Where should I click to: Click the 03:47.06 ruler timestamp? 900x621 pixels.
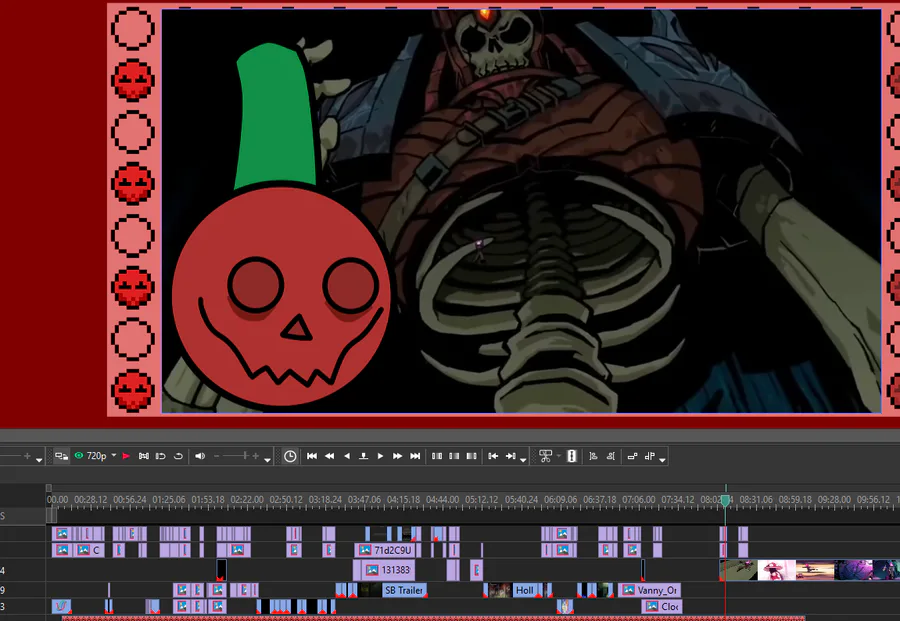(364, 500)
